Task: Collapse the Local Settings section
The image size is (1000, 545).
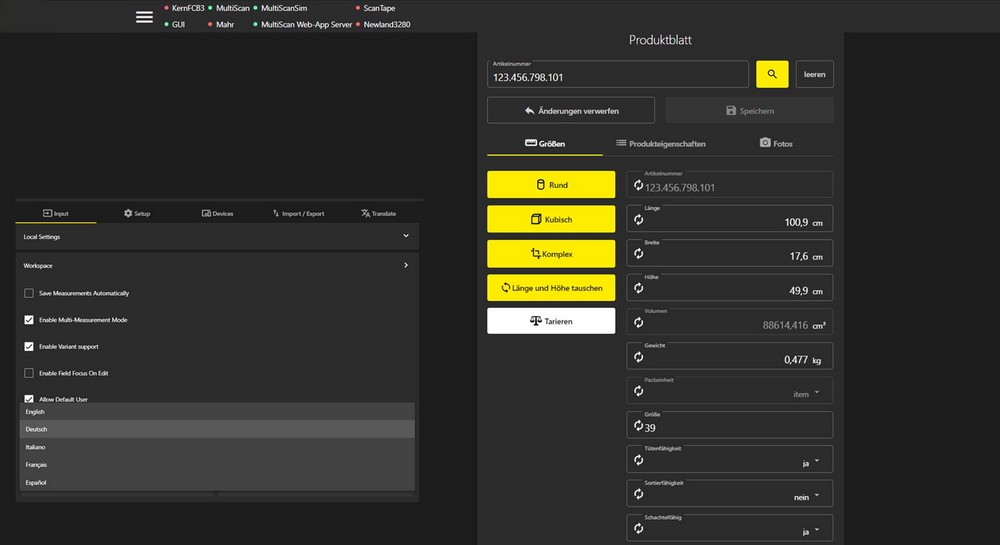Action: coord(405,236)
